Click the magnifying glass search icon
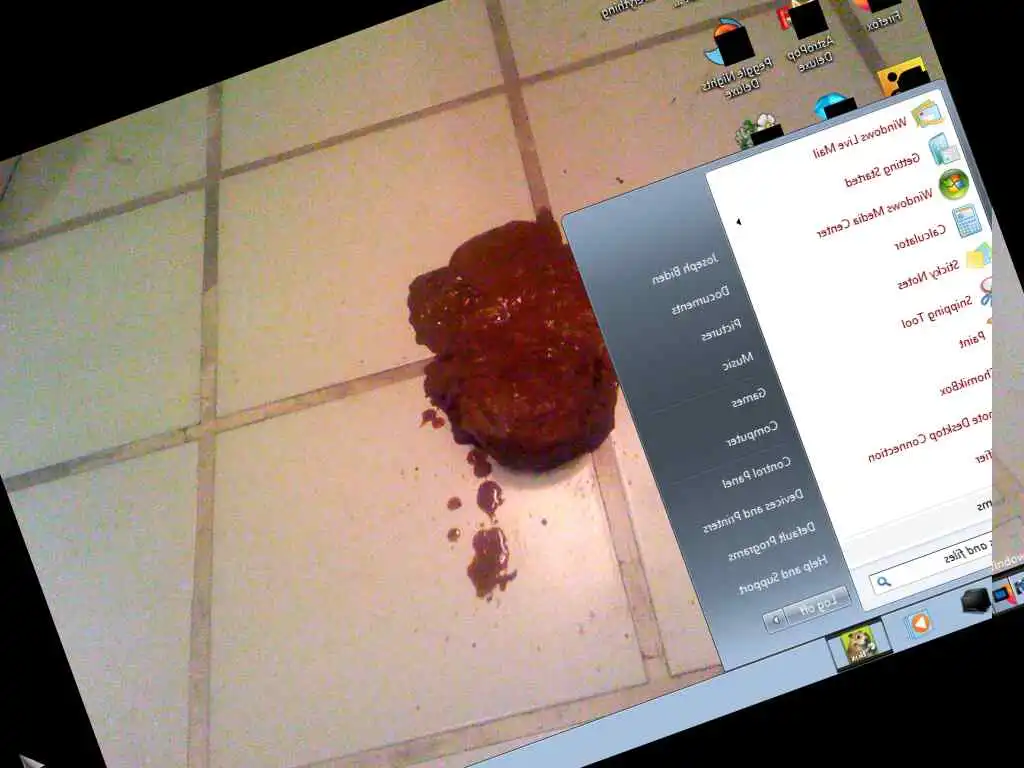 (884, 581)
